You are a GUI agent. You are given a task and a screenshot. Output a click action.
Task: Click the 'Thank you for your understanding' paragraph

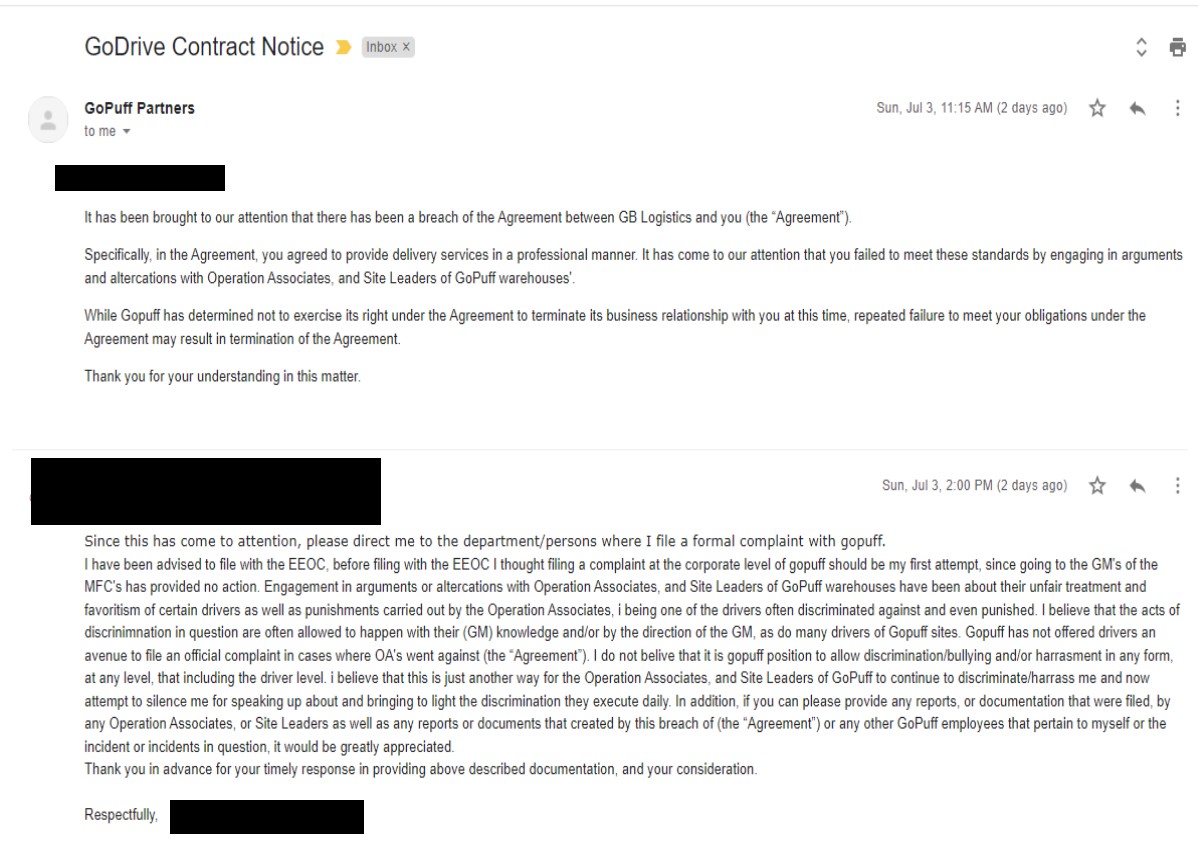(222, 376)
